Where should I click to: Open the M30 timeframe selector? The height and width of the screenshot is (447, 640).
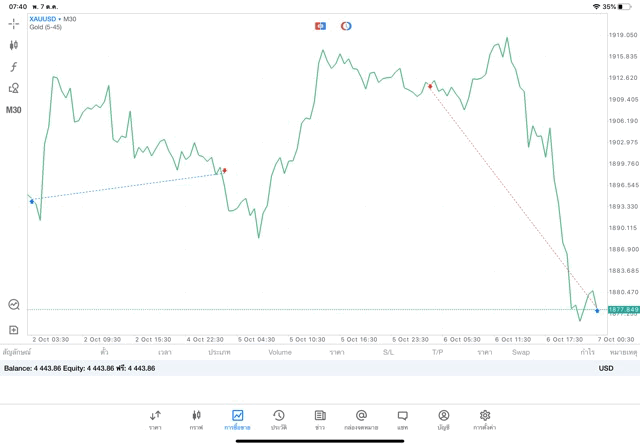click(x=14, y=110)
